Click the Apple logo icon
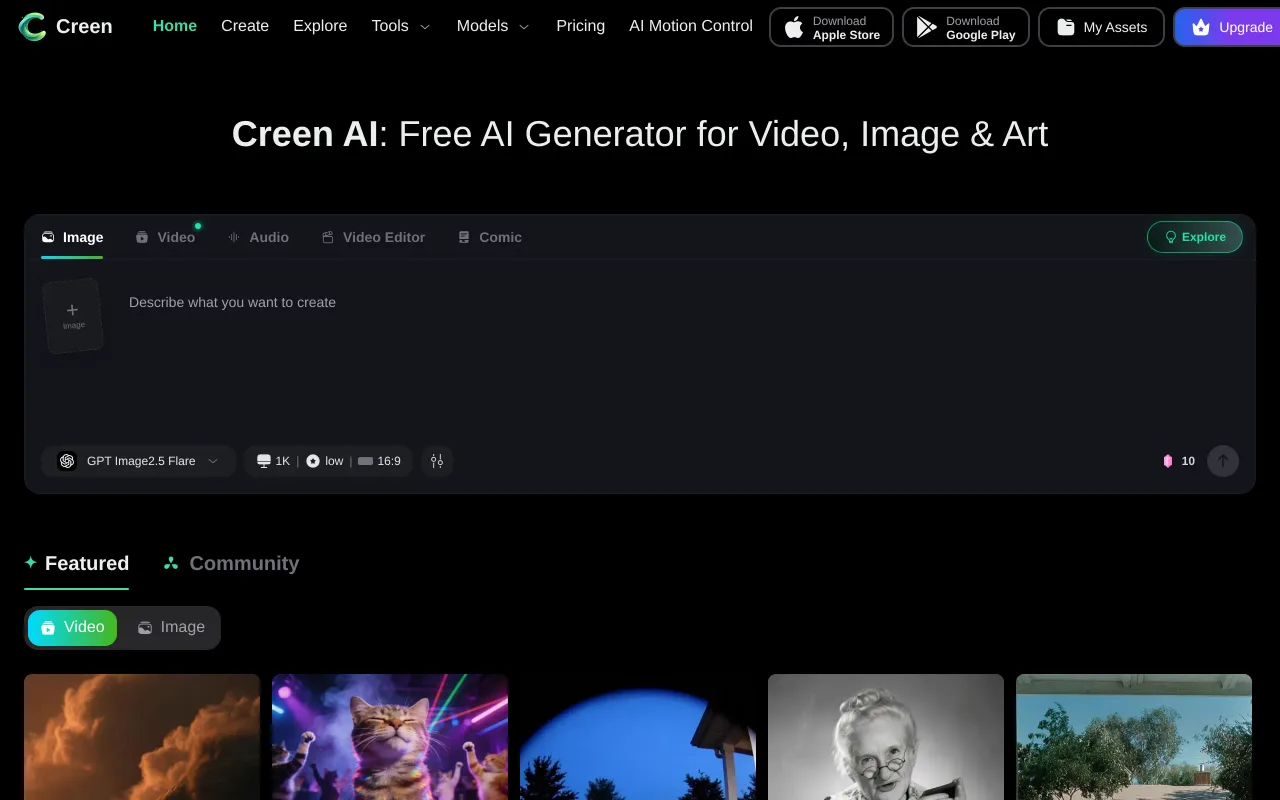Screen dimensions: 1280x800 (794, 28)
